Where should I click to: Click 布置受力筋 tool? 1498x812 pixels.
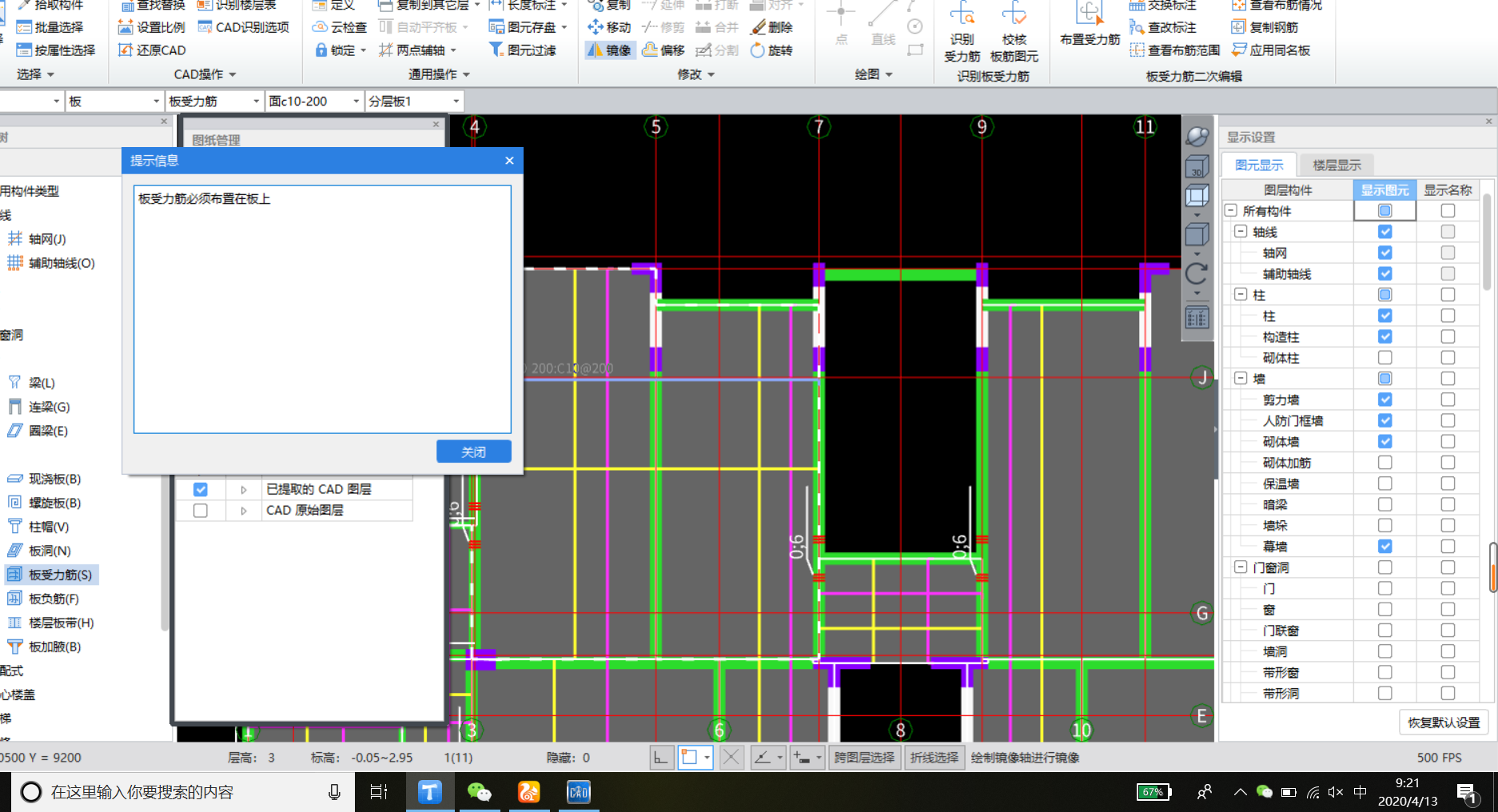coord(1090,26)
